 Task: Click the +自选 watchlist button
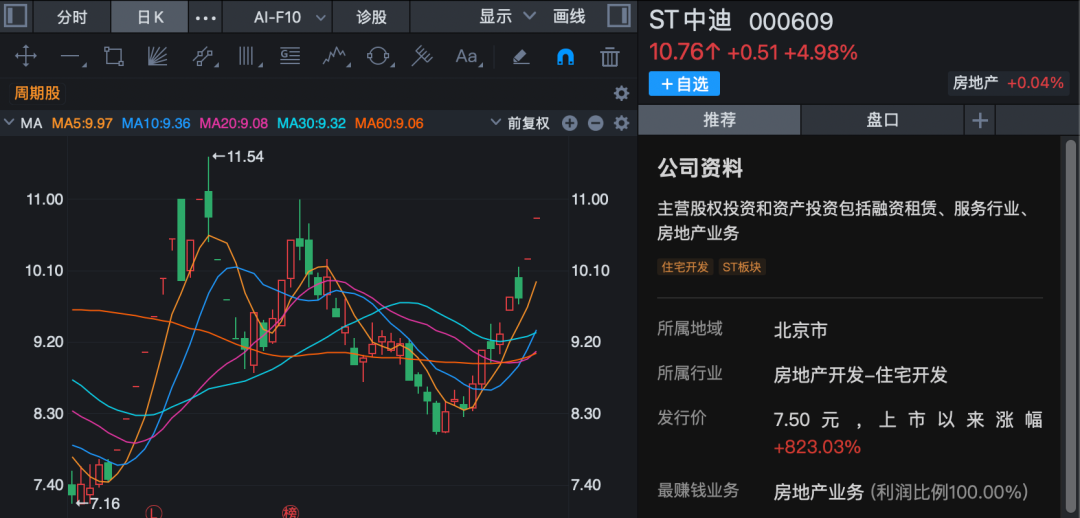684,84
